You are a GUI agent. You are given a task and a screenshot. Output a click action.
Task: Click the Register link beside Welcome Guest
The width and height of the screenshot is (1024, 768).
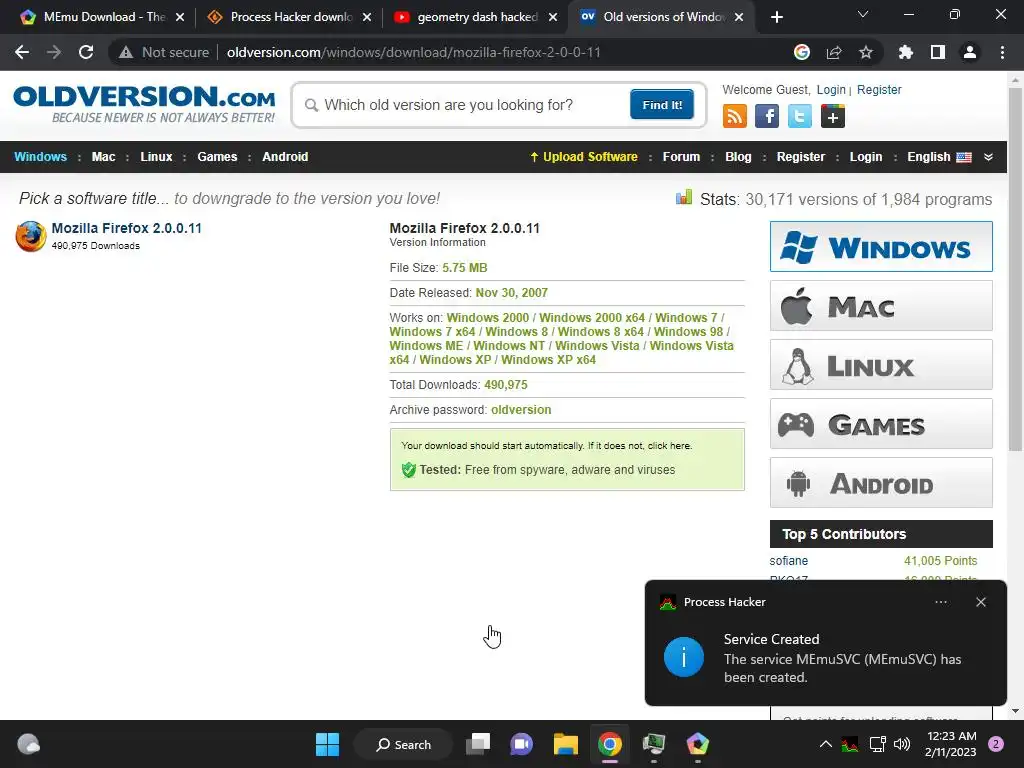879,89
